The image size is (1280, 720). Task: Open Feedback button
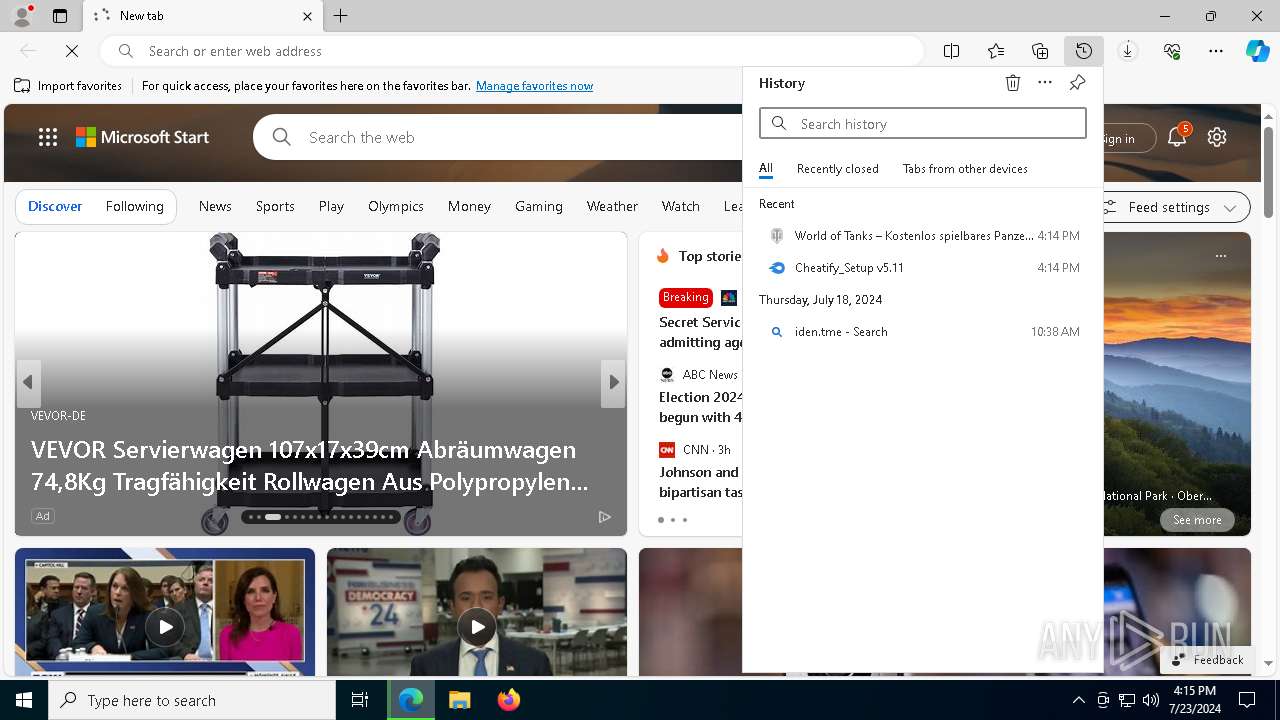[x=1207, y=660]
